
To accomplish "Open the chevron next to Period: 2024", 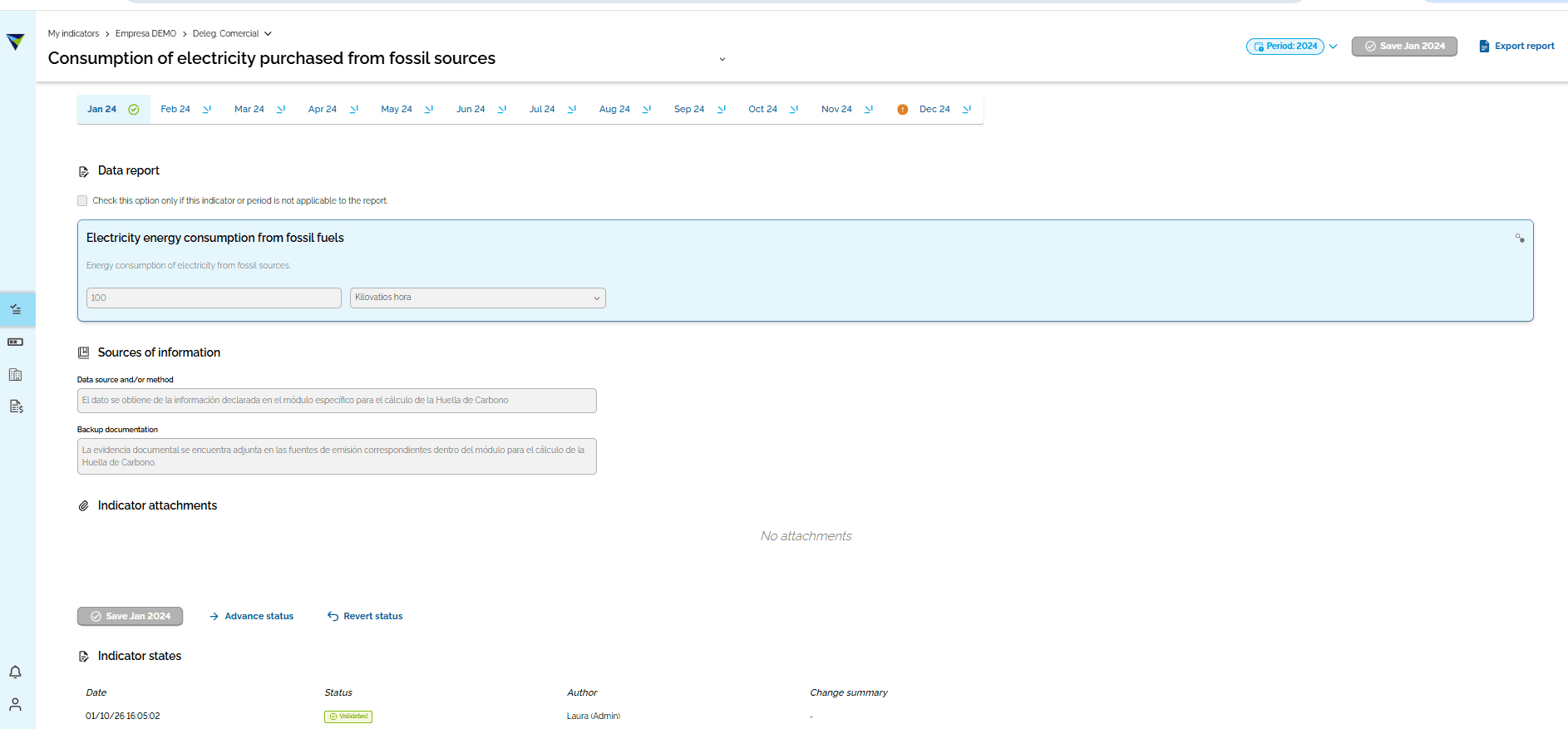I will pyautogui.click(x=1334, y=47).
